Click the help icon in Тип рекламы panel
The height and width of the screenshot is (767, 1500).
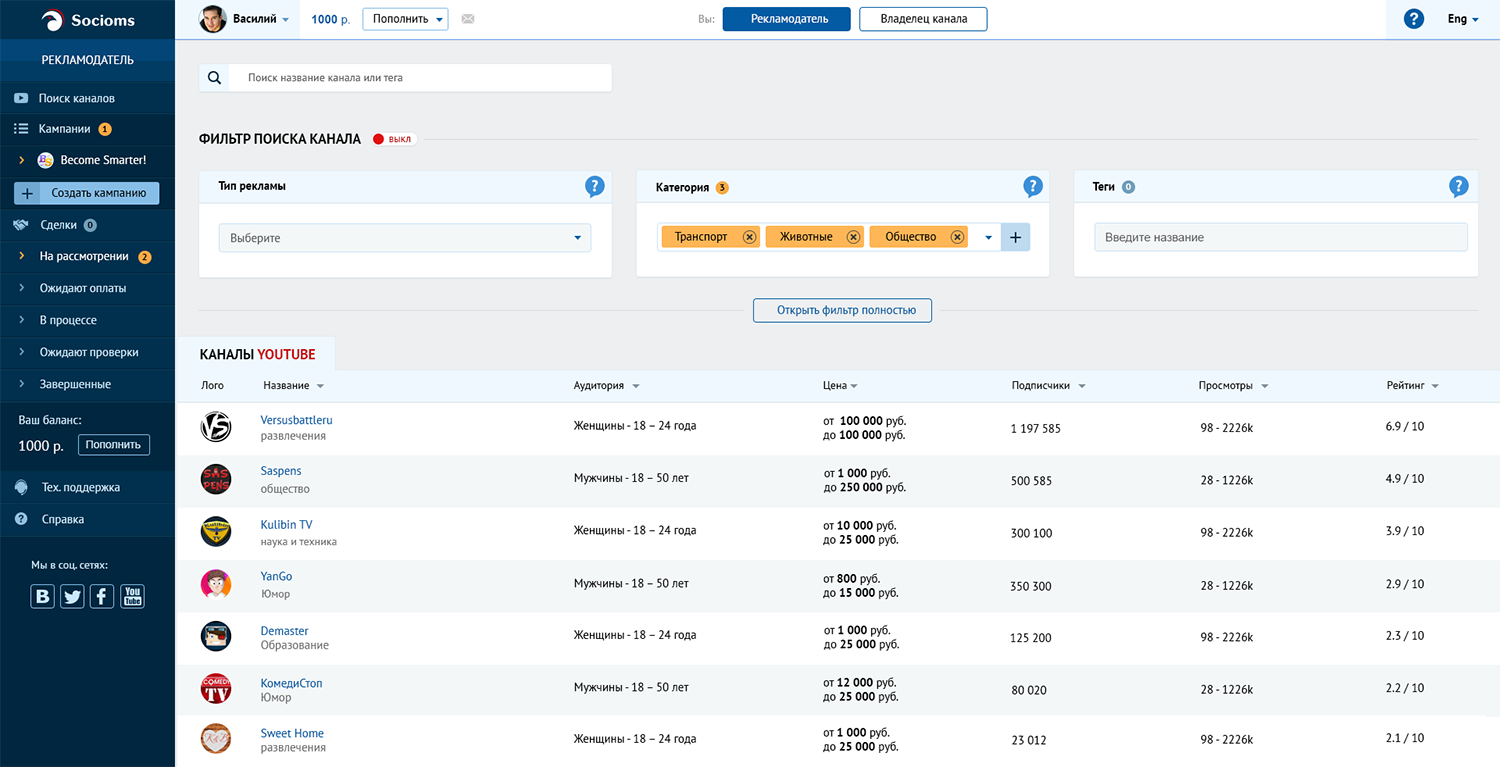pos(595,187)
